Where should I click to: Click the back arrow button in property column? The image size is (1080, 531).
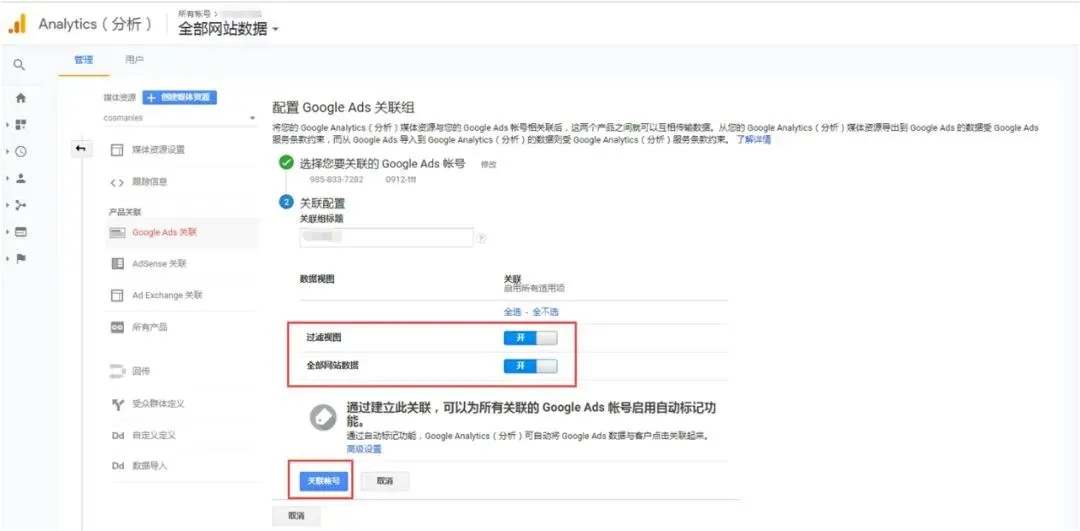point(81,149)
